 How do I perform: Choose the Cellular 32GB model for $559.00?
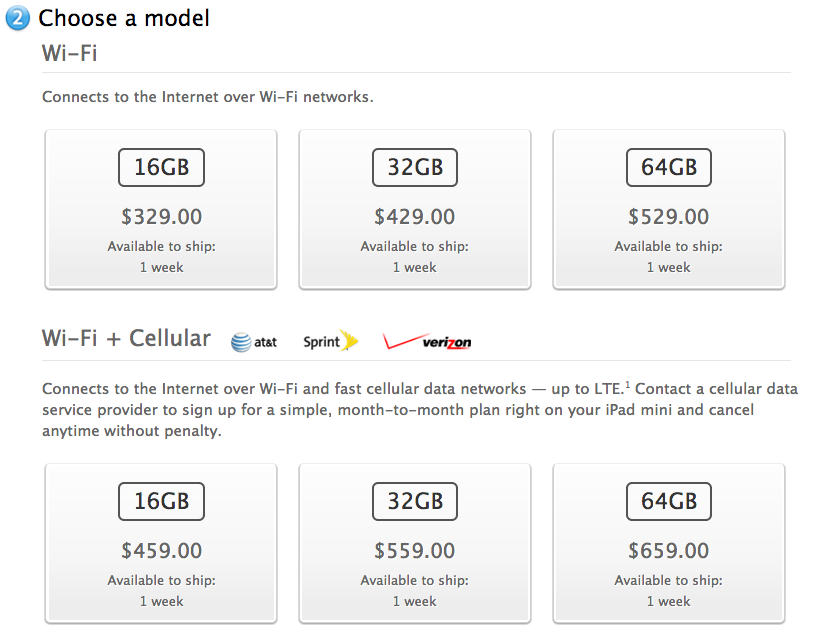click(x=415, y=543)
